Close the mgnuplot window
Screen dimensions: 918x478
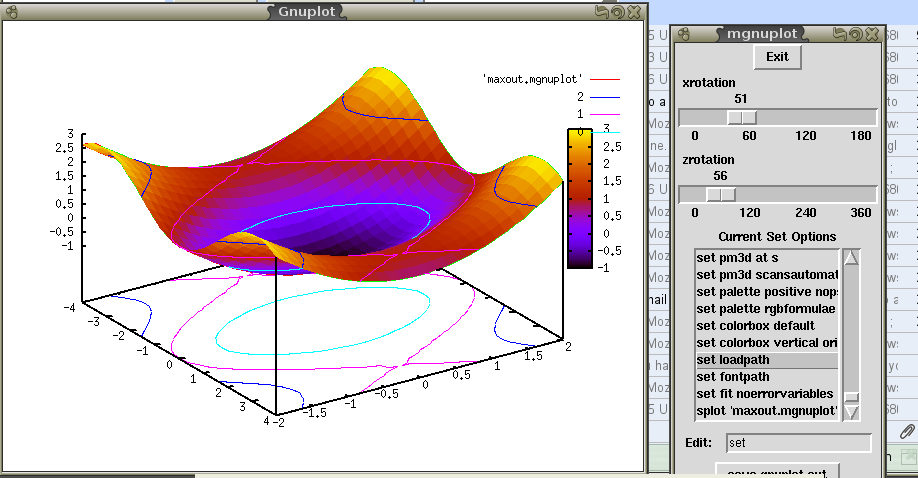[872, 34]
